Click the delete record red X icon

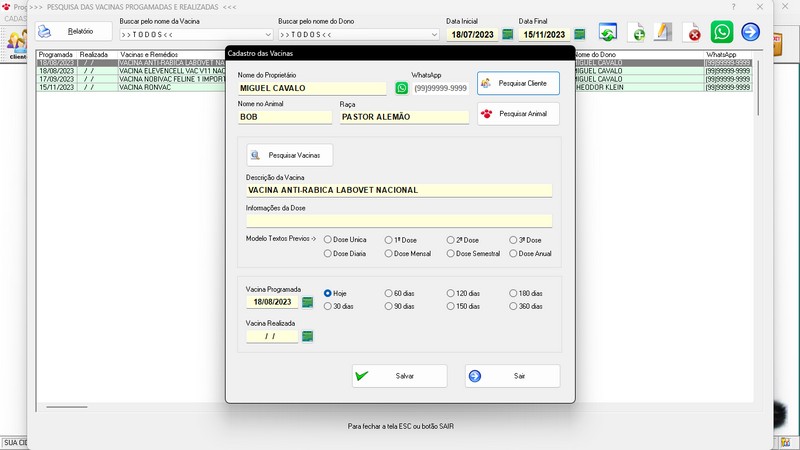[692, 33]
